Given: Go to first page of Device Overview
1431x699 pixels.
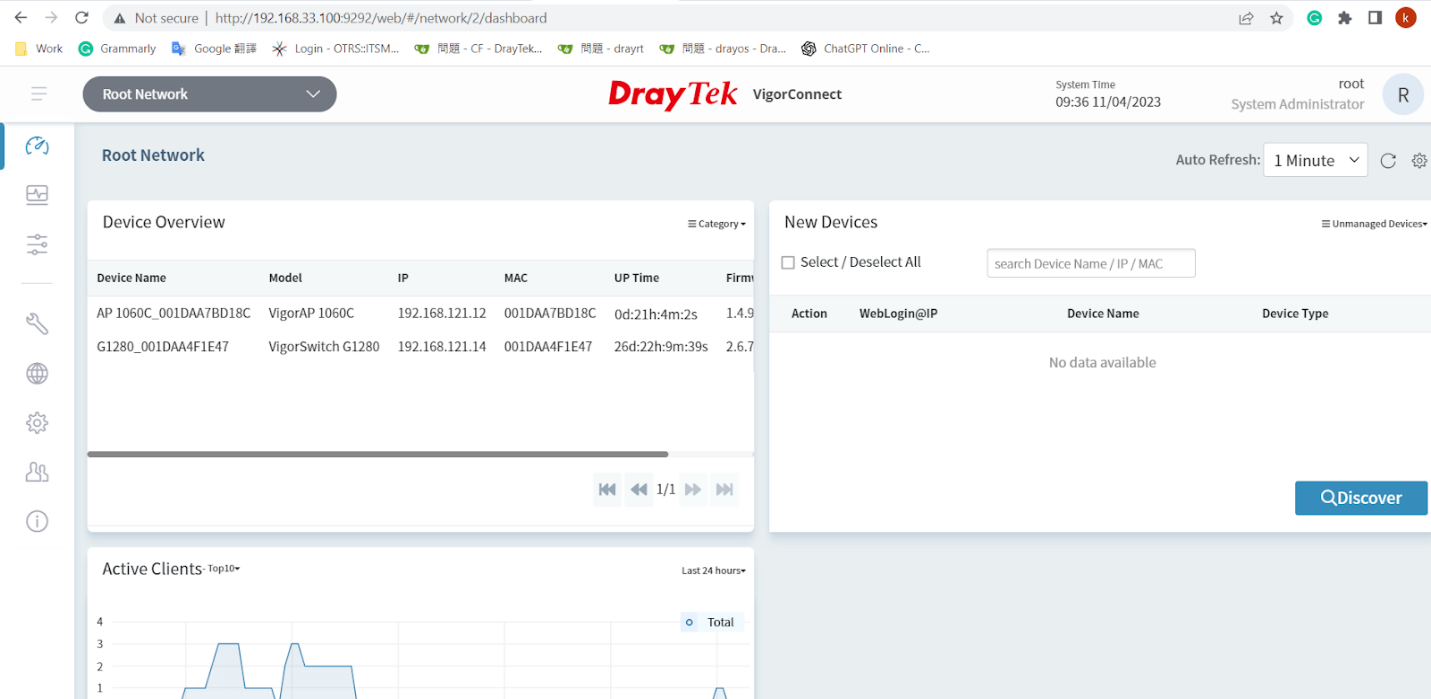Looking at the screenshot, I should 607,489.
